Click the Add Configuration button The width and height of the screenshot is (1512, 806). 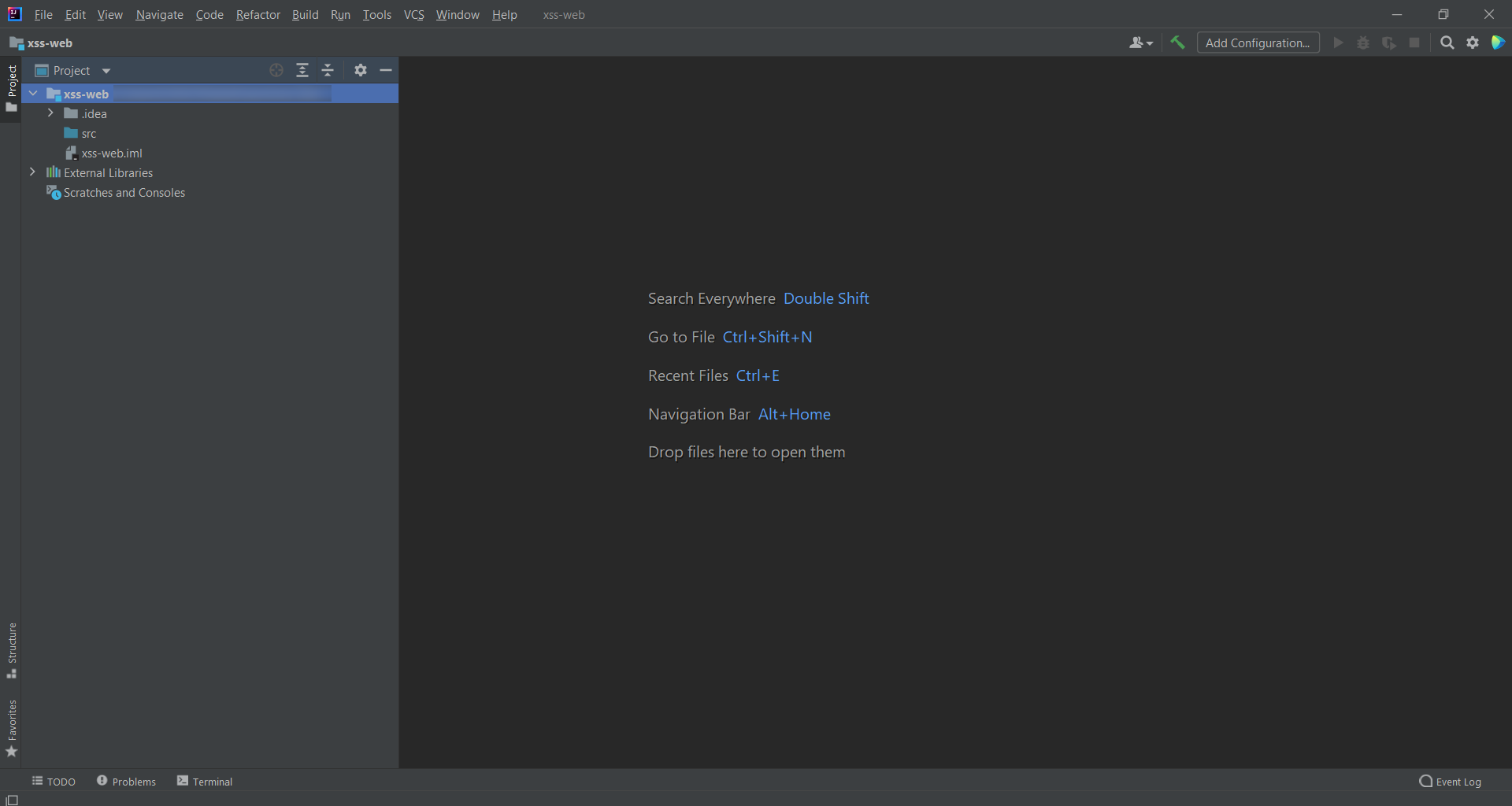1258,43
